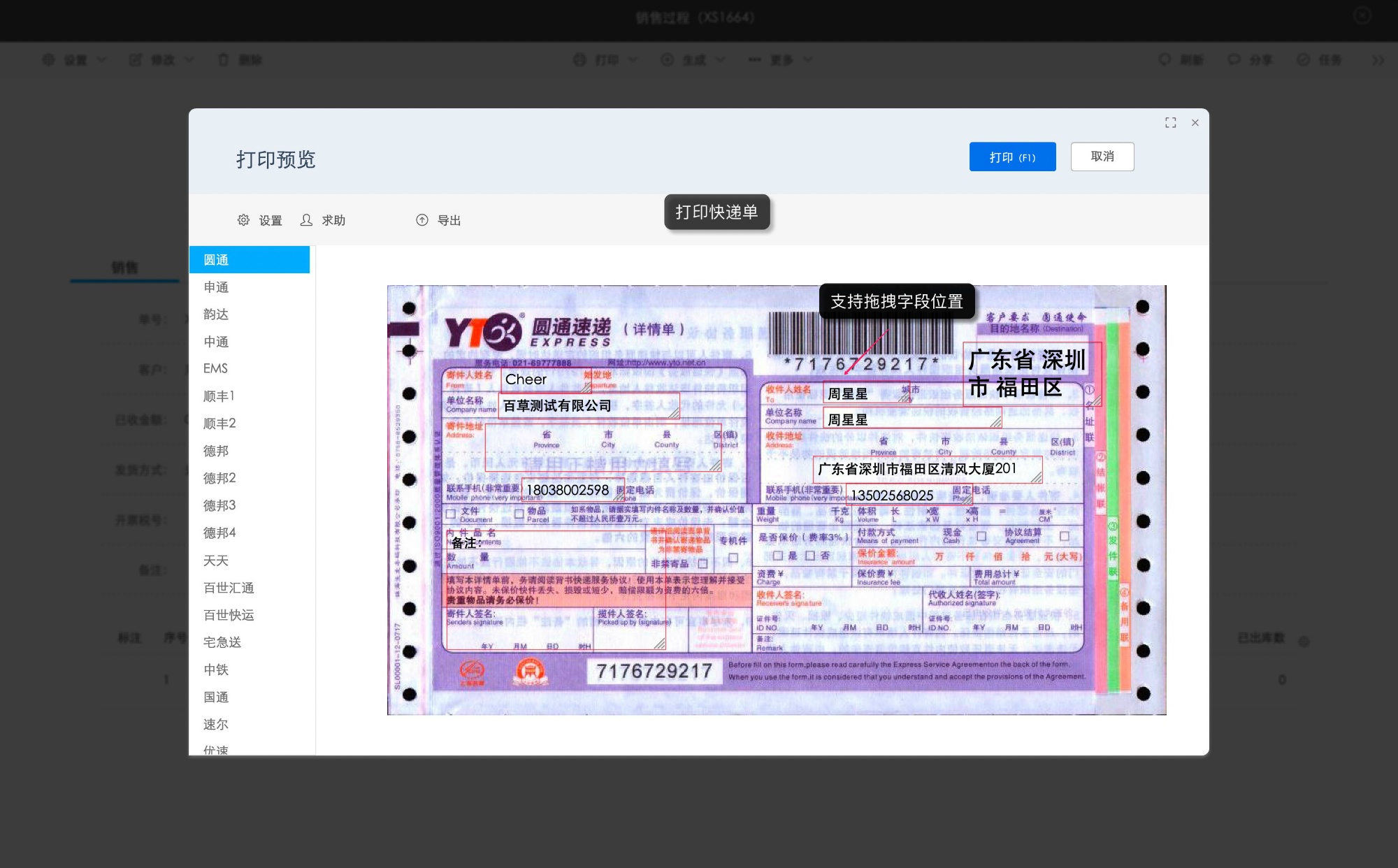1398x868 pixels.
Task: Select 德邦4 courier template
Action: coord(250,533)
